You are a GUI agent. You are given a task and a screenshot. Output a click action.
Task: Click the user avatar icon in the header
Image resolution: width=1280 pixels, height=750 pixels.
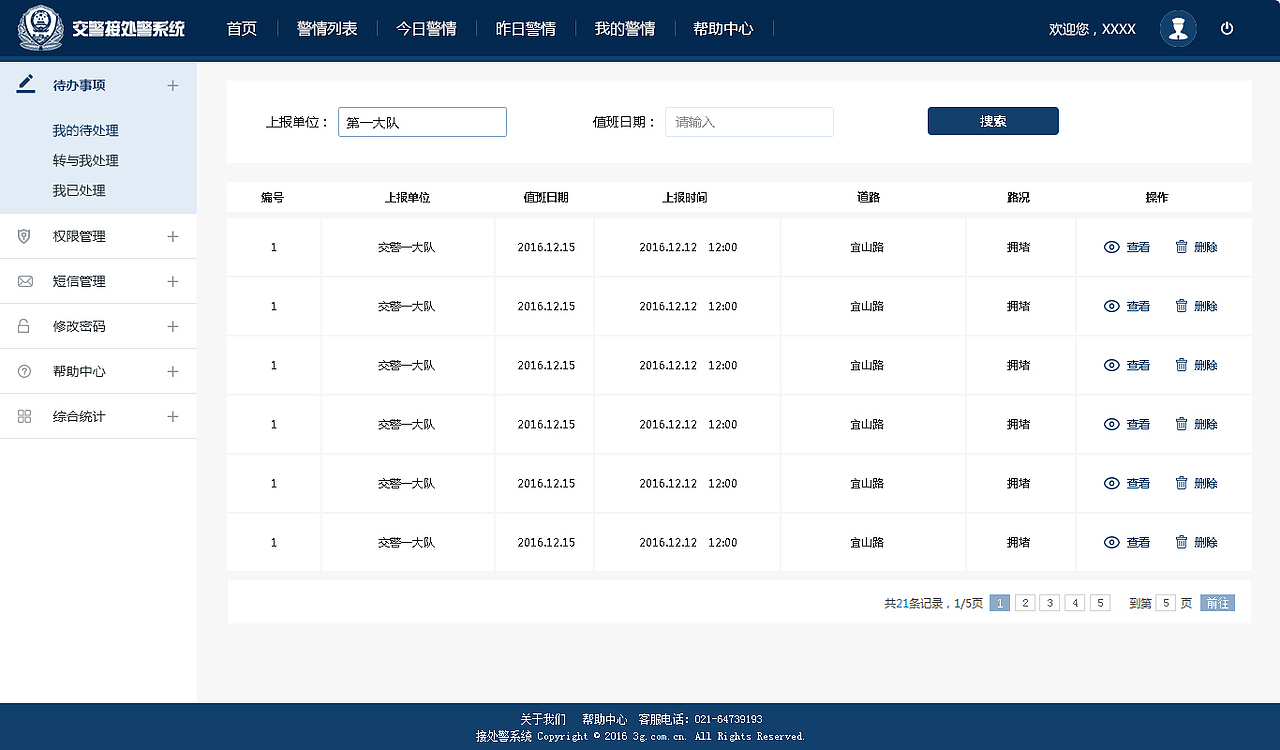[1178, 28]
